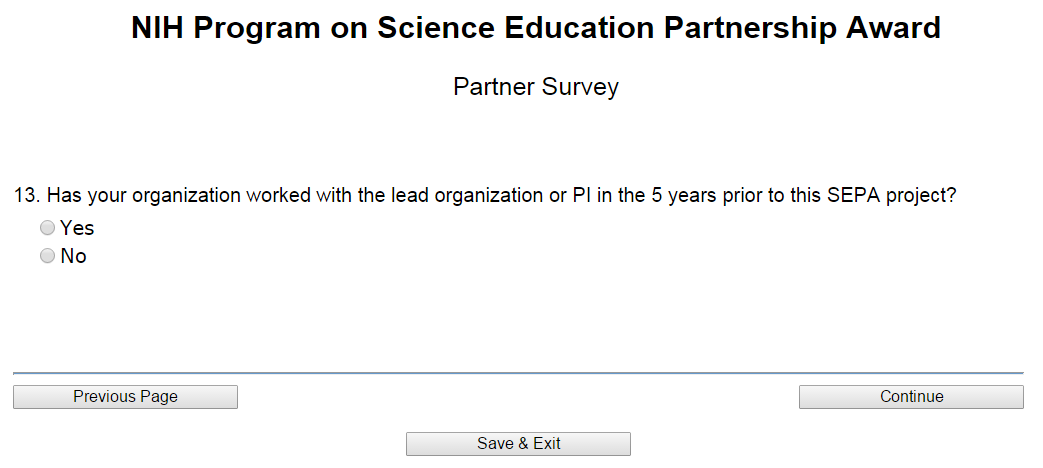Go back using Previous Page button
This screenshot has height=468, width=1043.
click(125, 397)
